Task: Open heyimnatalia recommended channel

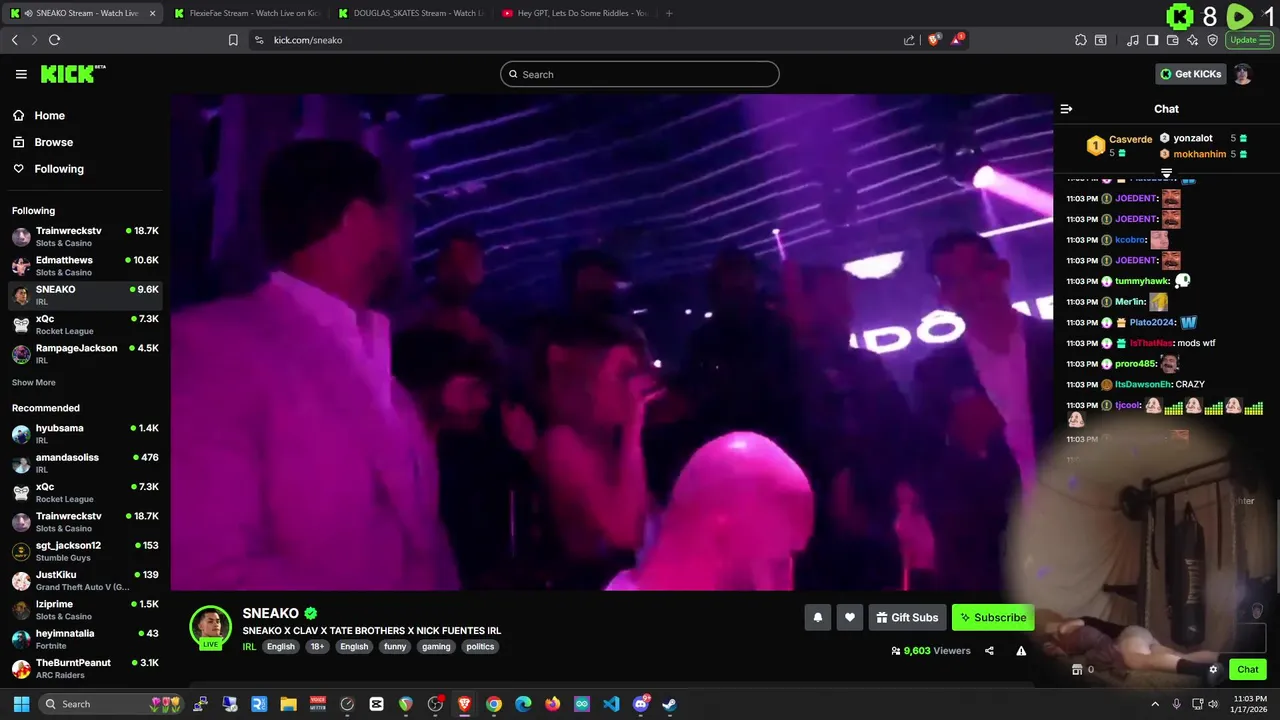Action: point(85,638)
